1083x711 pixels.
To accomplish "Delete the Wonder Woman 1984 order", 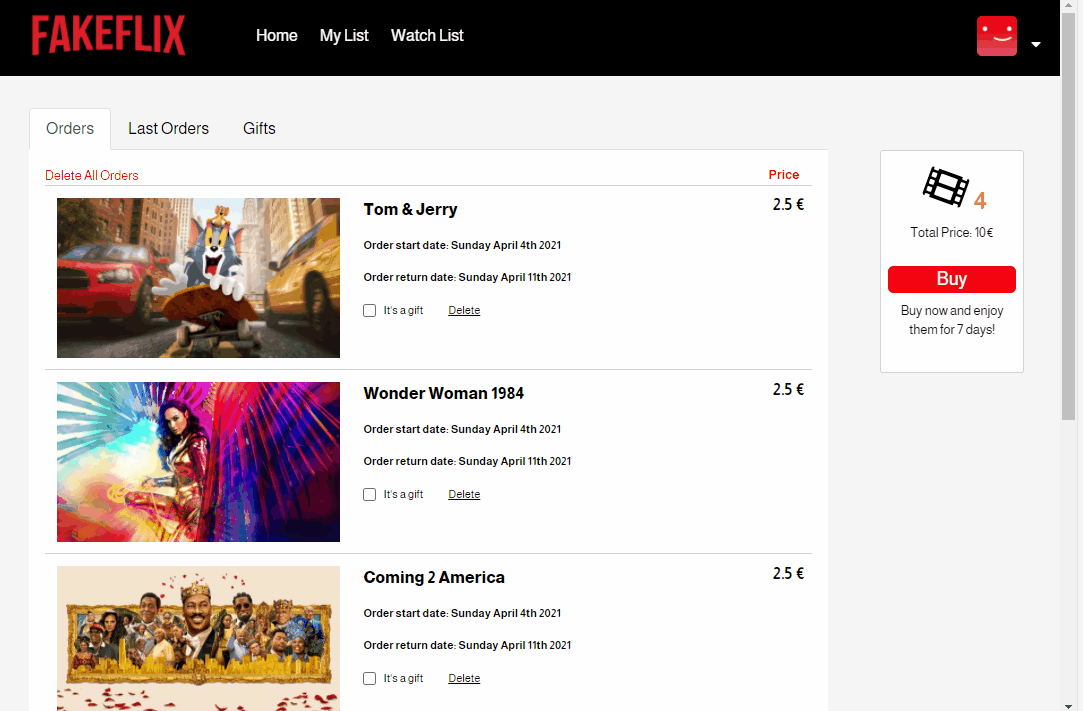I will pyautogui.click(x=464, y=494).
